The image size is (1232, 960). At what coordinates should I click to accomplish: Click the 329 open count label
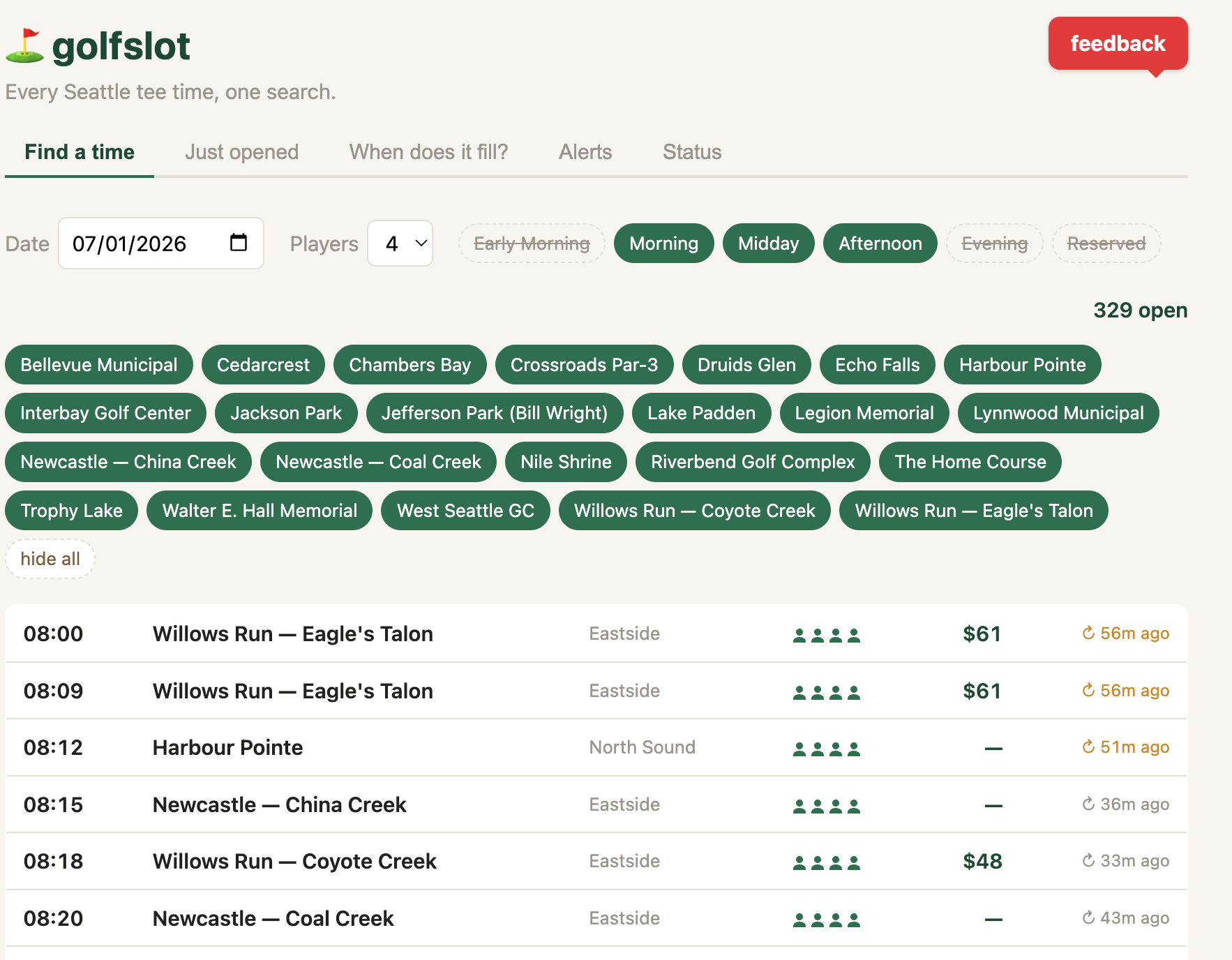[x=1141, y=310]
